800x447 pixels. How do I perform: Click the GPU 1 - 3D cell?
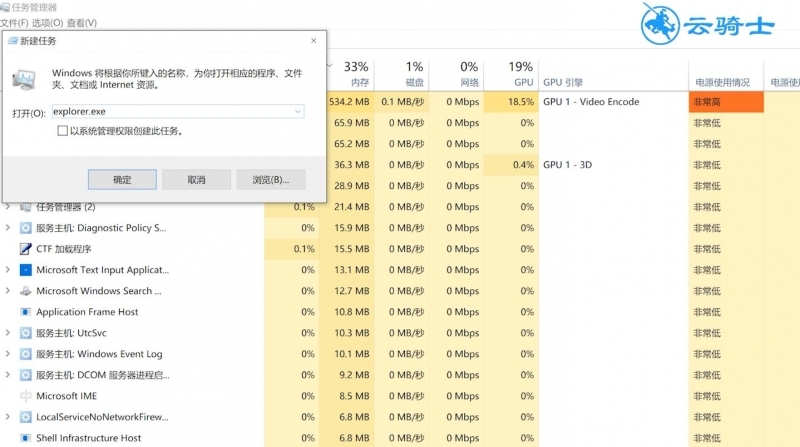(x=613, y=165)
